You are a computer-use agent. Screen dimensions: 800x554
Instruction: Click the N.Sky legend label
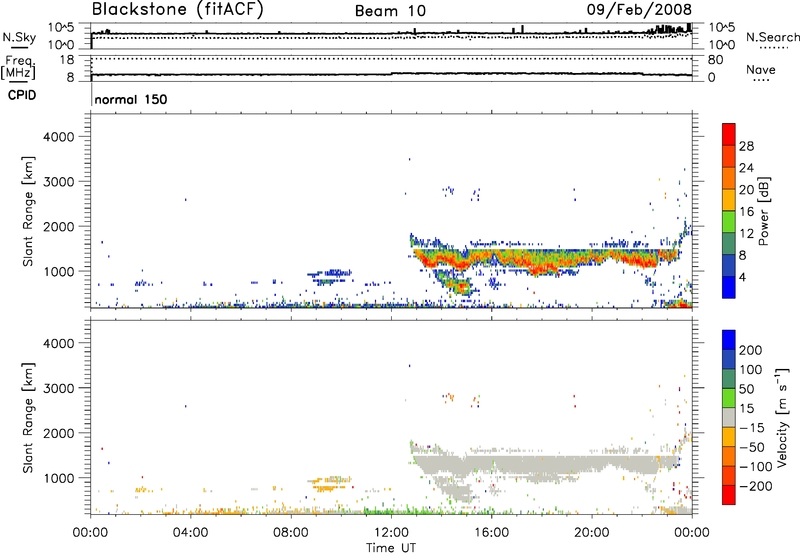(19, 37)
